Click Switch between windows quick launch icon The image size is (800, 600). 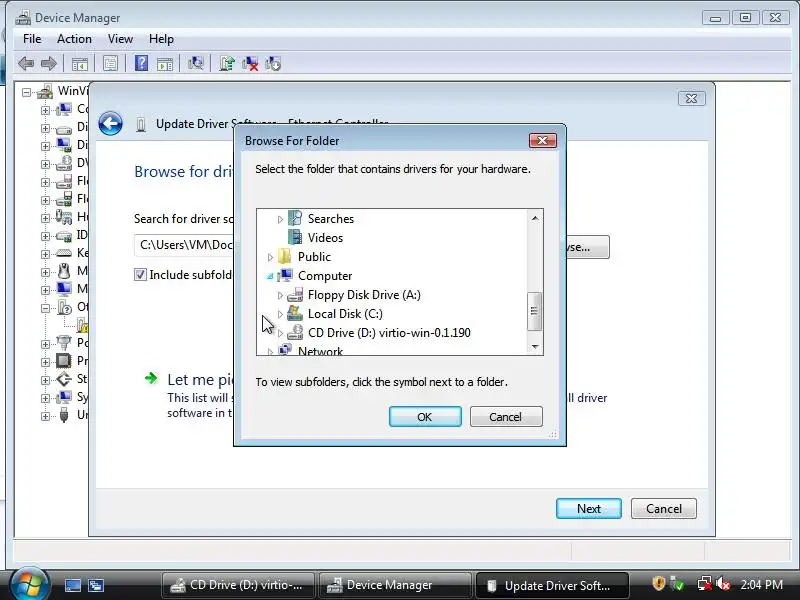[96, 585]
